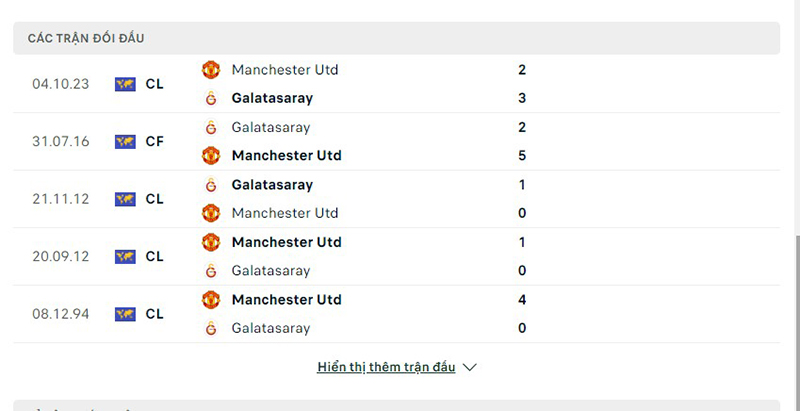Click Manchester Utd crest in 08.12.94 match

[211, 300]
